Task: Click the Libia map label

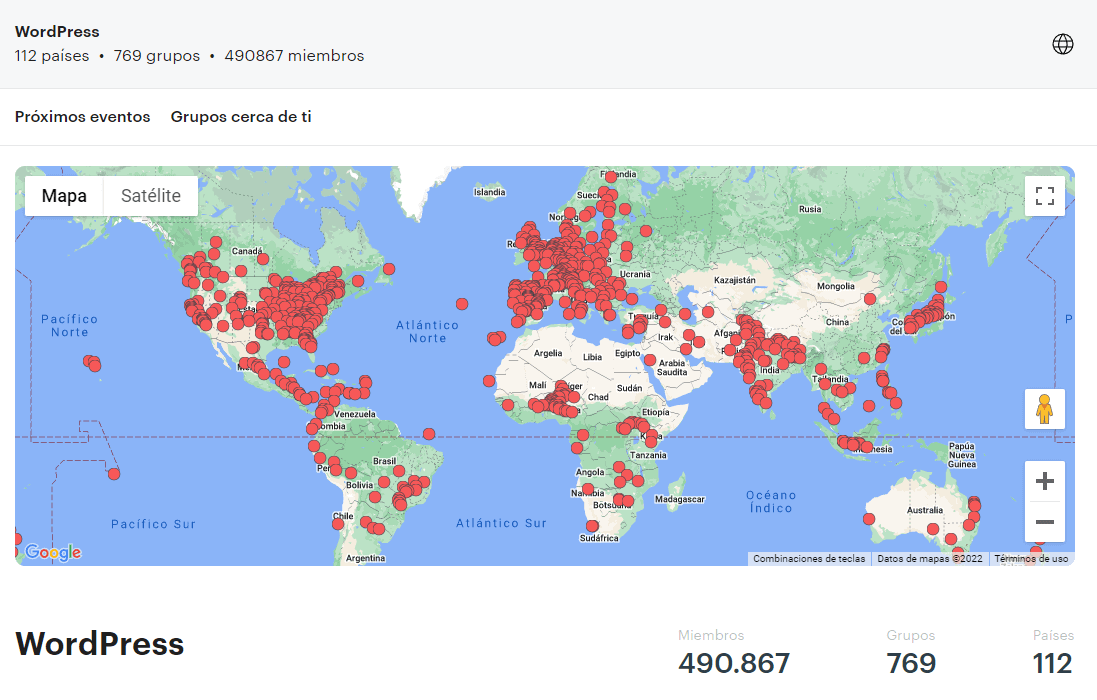Action: click(593, 357)
